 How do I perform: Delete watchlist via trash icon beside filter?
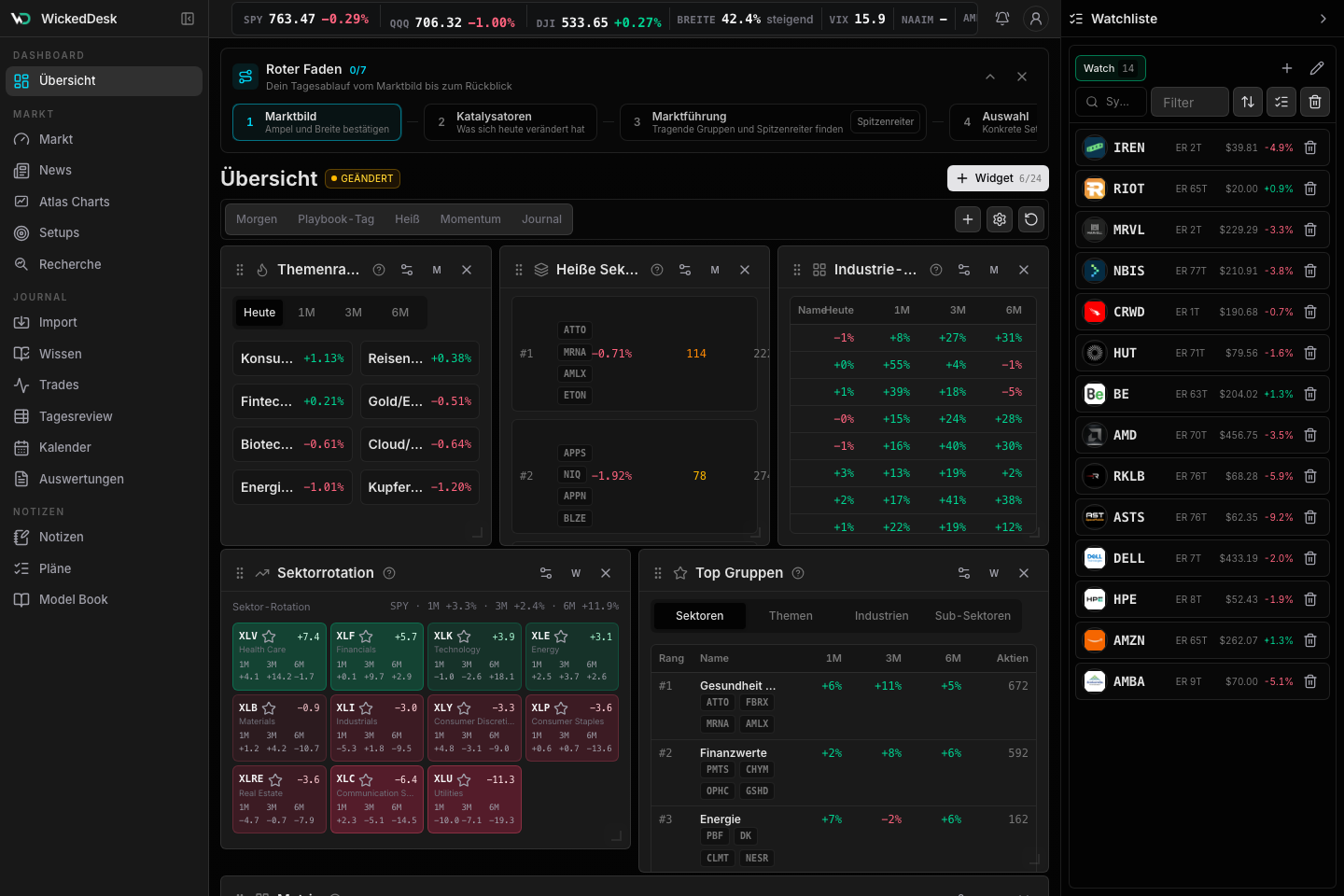click(1315, 102)
